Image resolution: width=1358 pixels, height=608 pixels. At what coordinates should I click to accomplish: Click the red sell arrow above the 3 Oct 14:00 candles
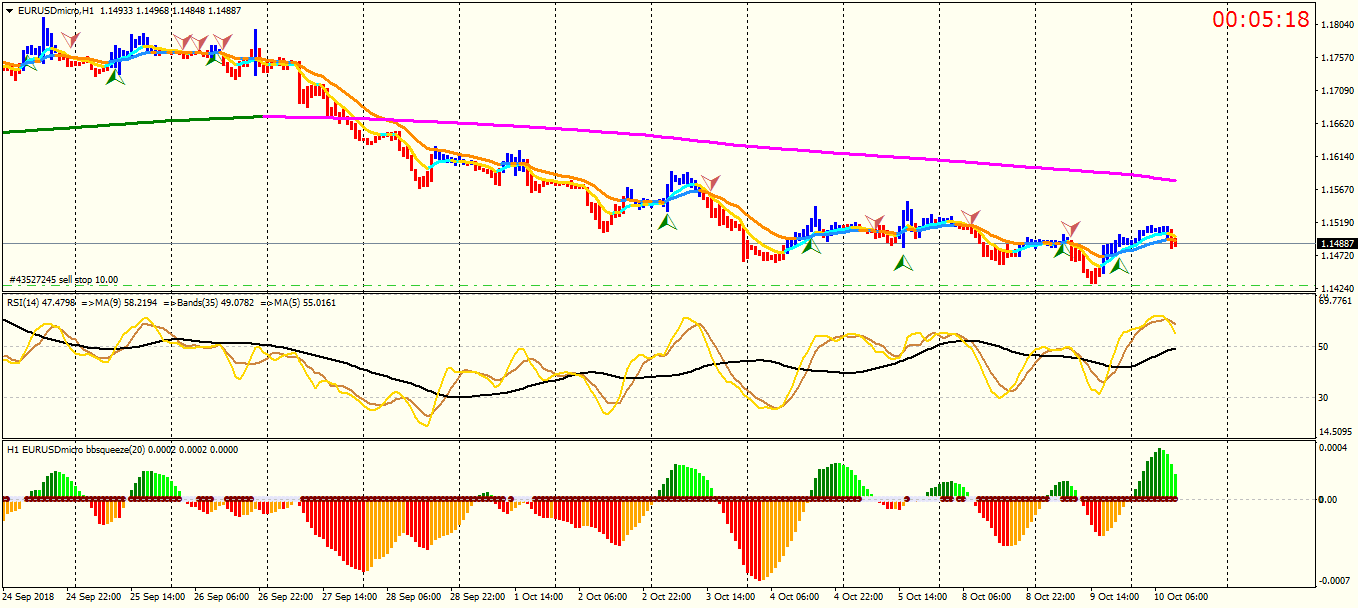click(x=710, y=183)
